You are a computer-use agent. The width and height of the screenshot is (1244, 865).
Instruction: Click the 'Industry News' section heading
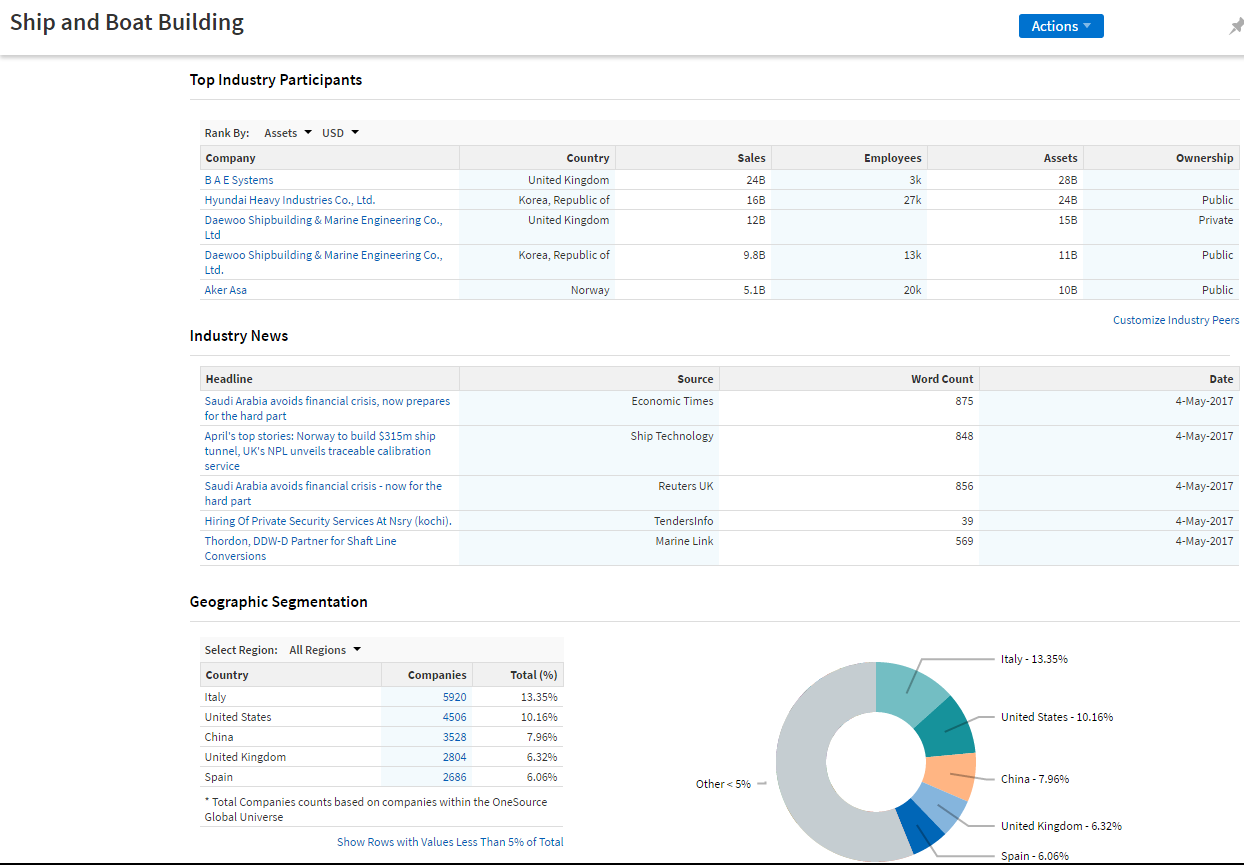pos(239,336)
